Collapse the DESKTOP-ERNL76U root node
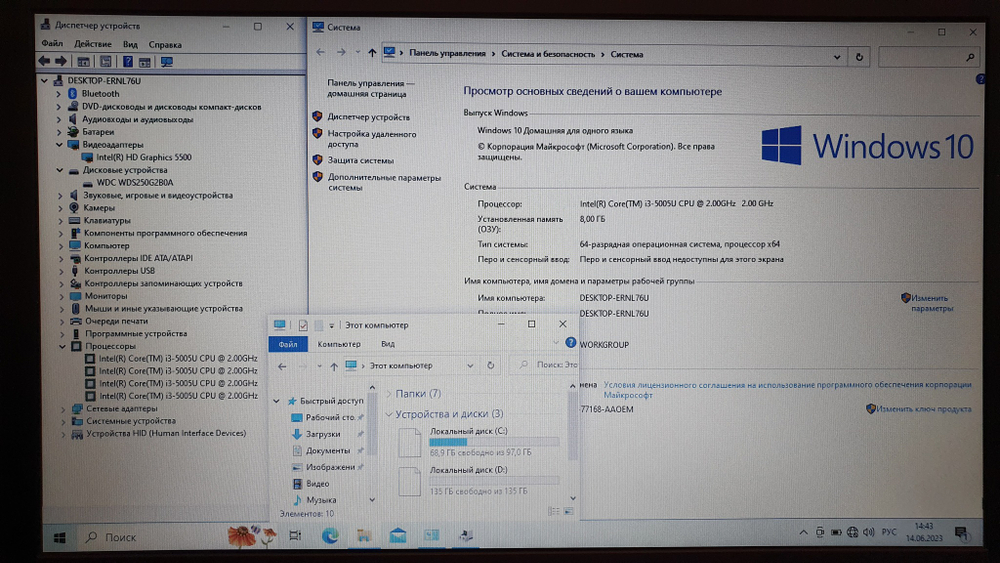Viewport: 1000px width, 563px height. tap(44, 81)
